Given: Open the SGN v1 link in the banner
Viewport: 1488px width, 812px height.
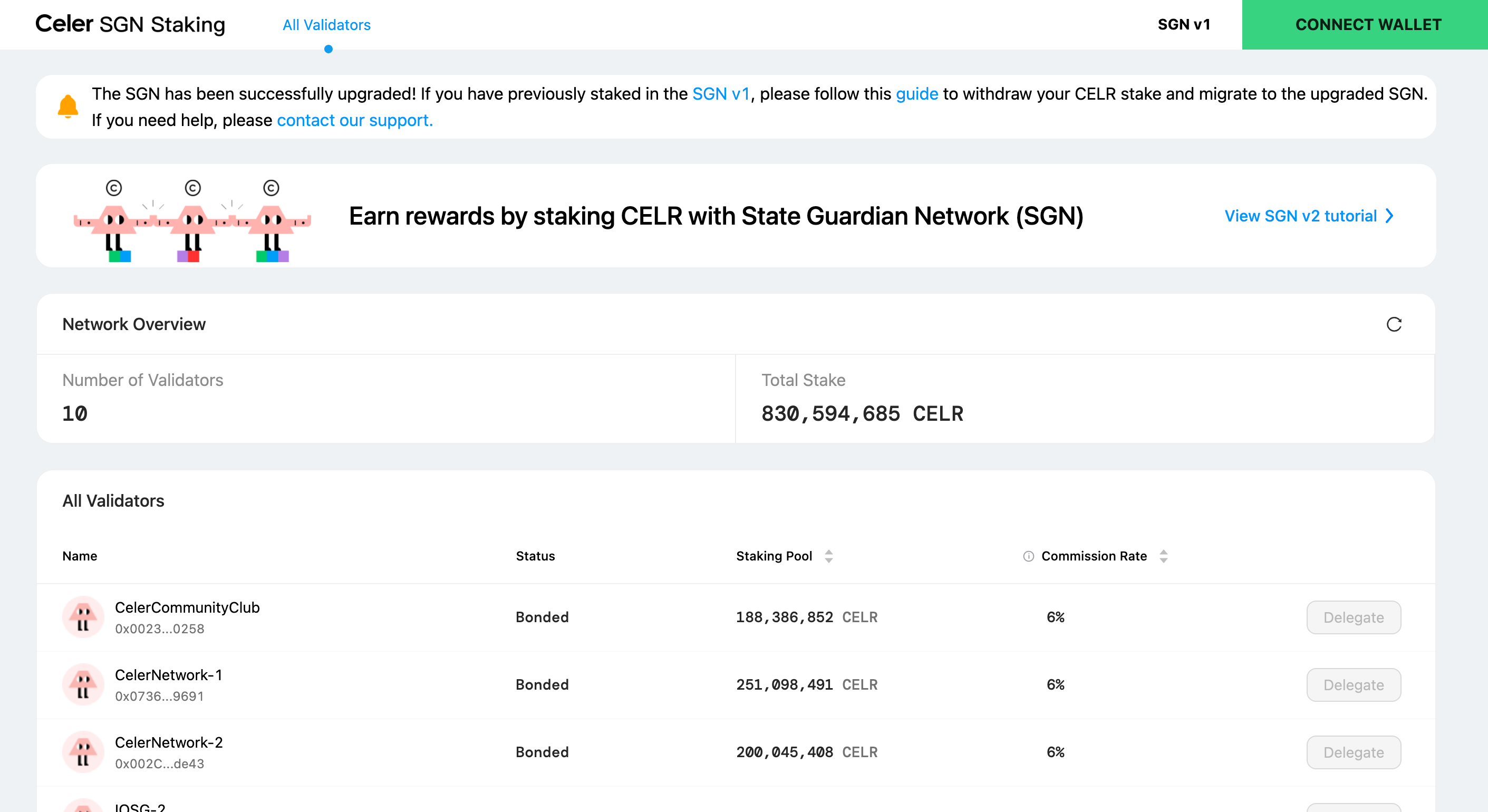Looking at the screenshot, I should coord(721,93).
